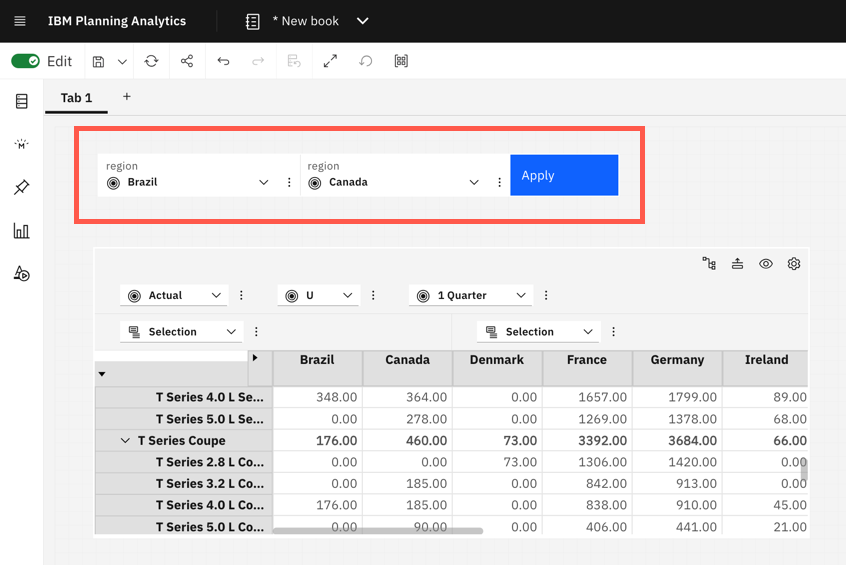This screenshot has width=846, height=565.
Task: Select the T Series 2.8 L Co... row
Action: click(x=184, y=462)
